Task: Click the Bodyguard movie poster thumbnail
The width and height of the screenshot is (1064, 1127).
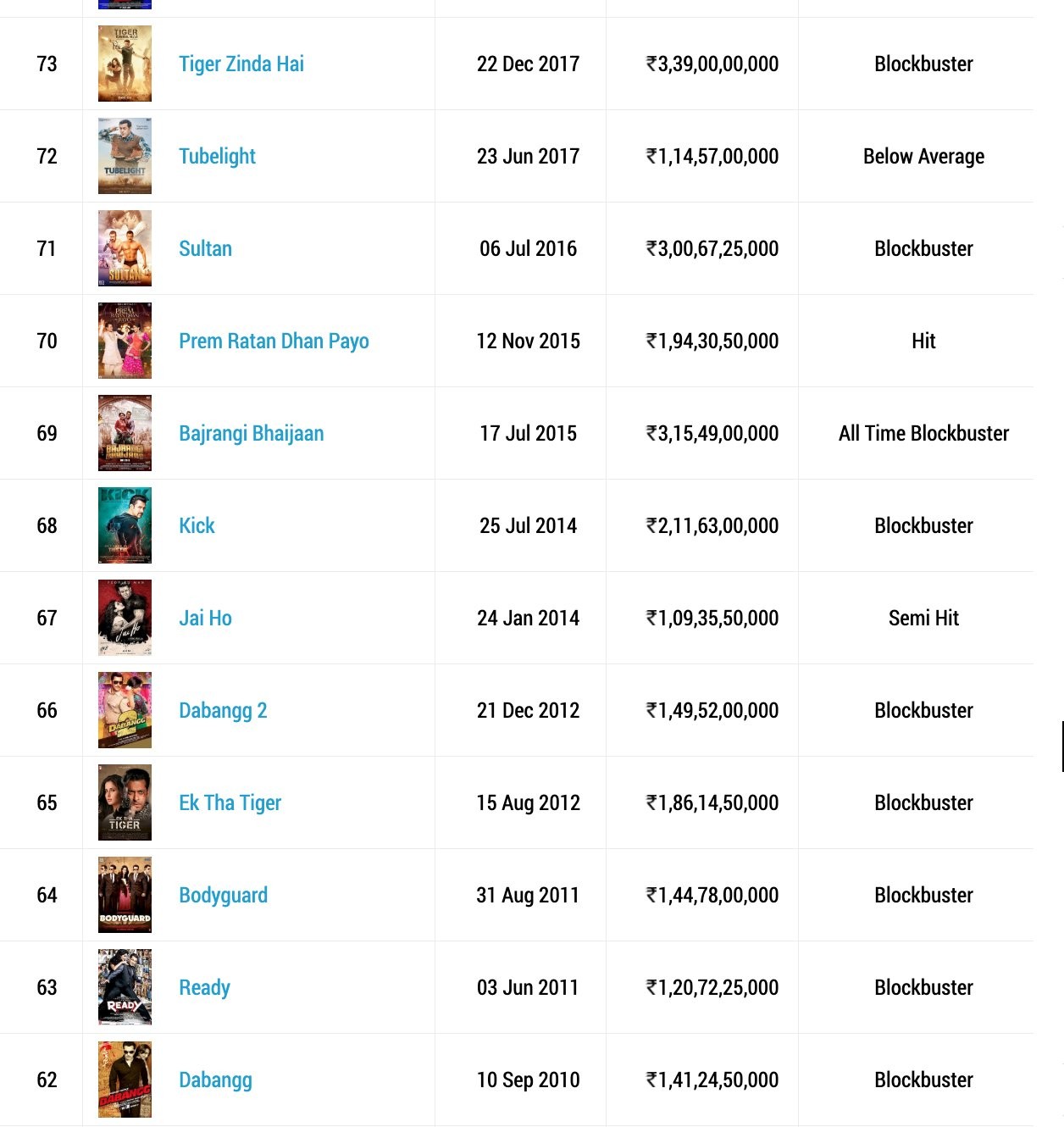Action: tap(125, 895)
